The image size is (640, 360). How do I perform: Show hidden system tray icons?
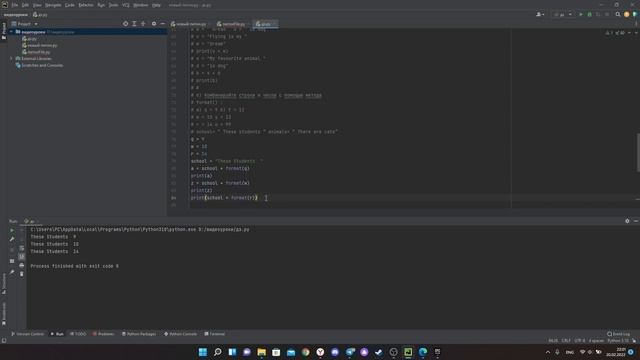pos(548,352)
